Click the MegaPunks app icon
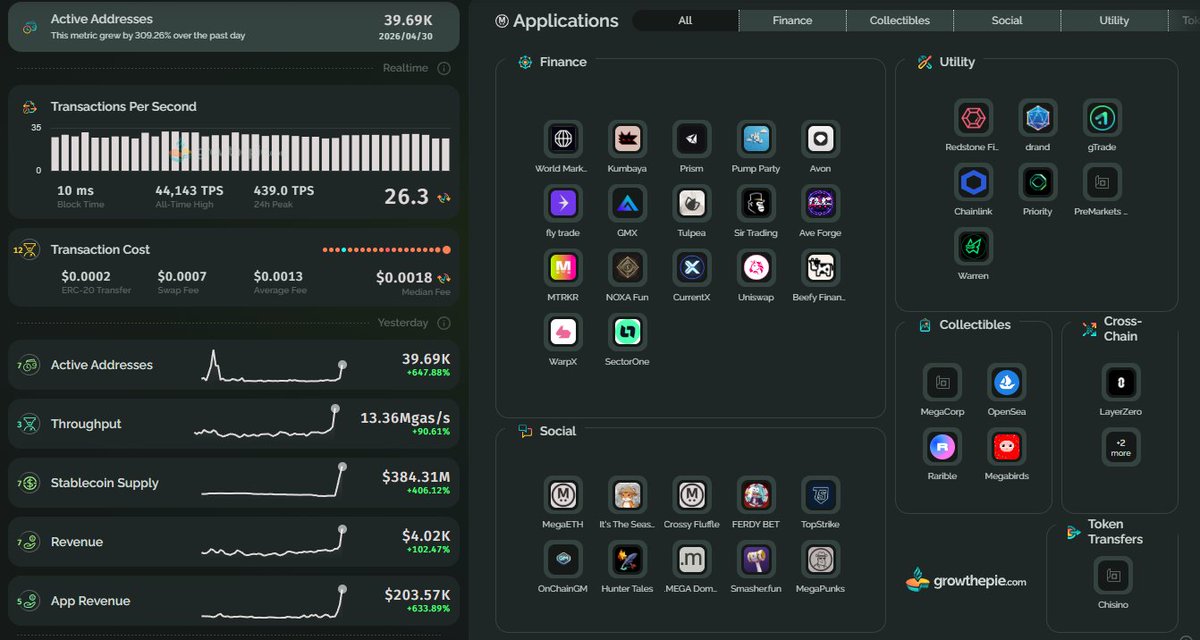Screen dimensions: 1200x640 [x=820, y=559]
